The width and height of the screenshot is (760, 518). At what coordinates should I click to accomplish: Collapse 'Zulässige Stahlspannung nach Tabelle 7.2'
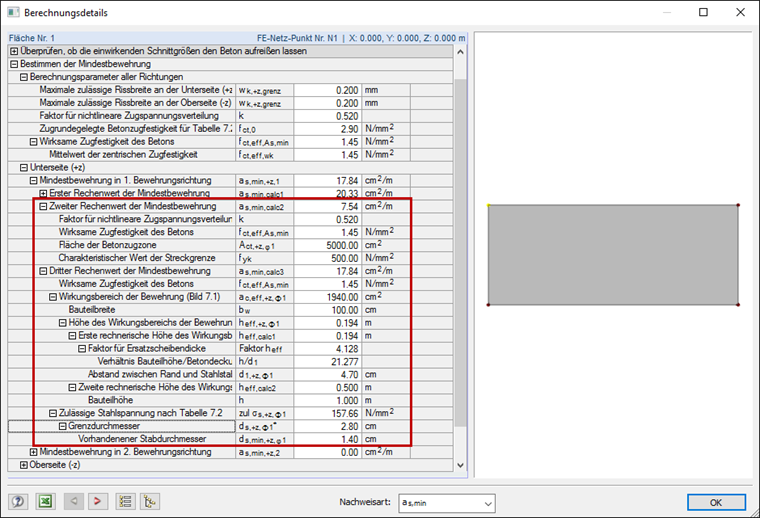pos(53,413)
